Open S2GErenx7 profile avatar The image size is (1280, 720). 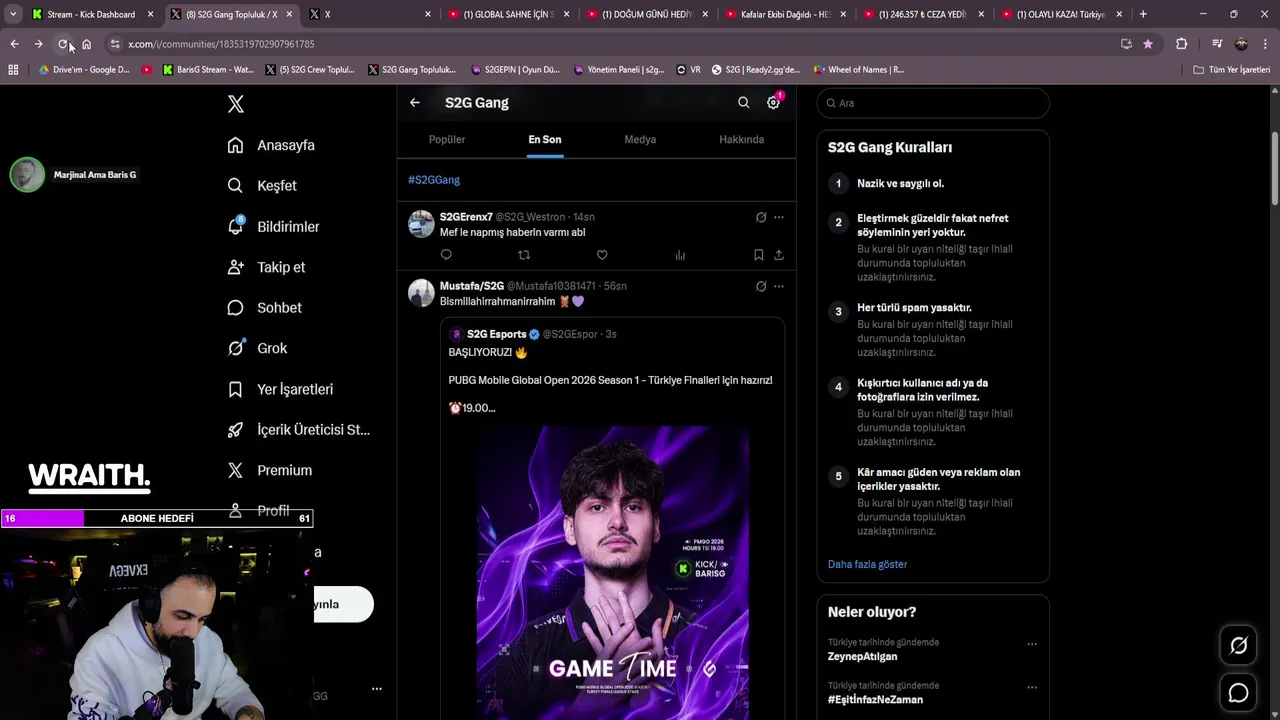point(421,223)
